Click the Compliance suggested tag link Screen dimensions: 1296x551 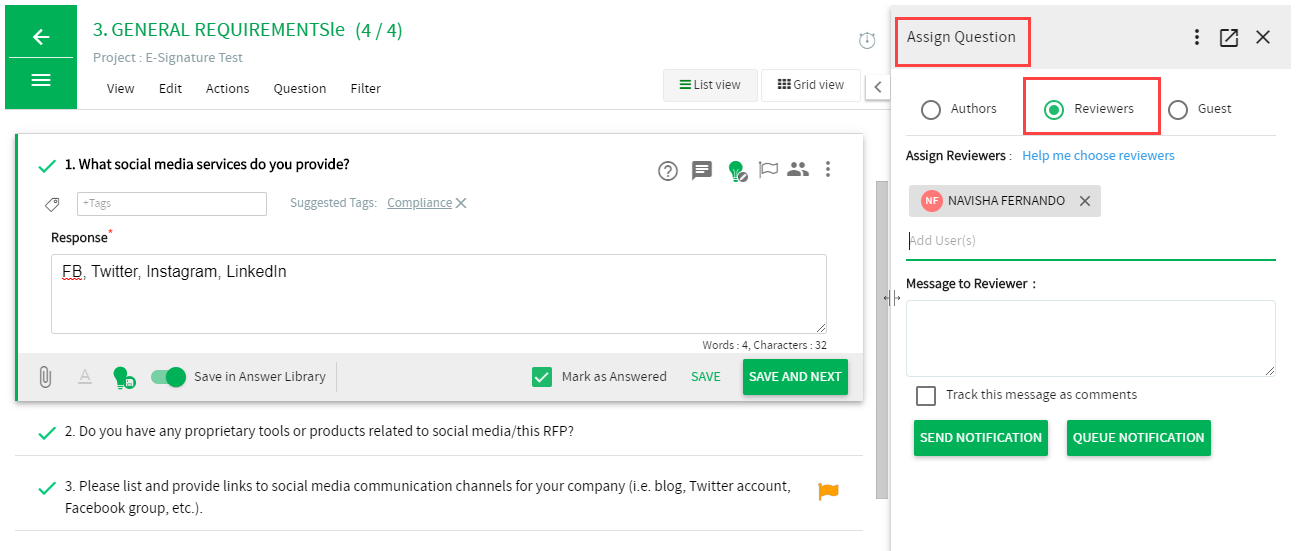tap(420, 203)
